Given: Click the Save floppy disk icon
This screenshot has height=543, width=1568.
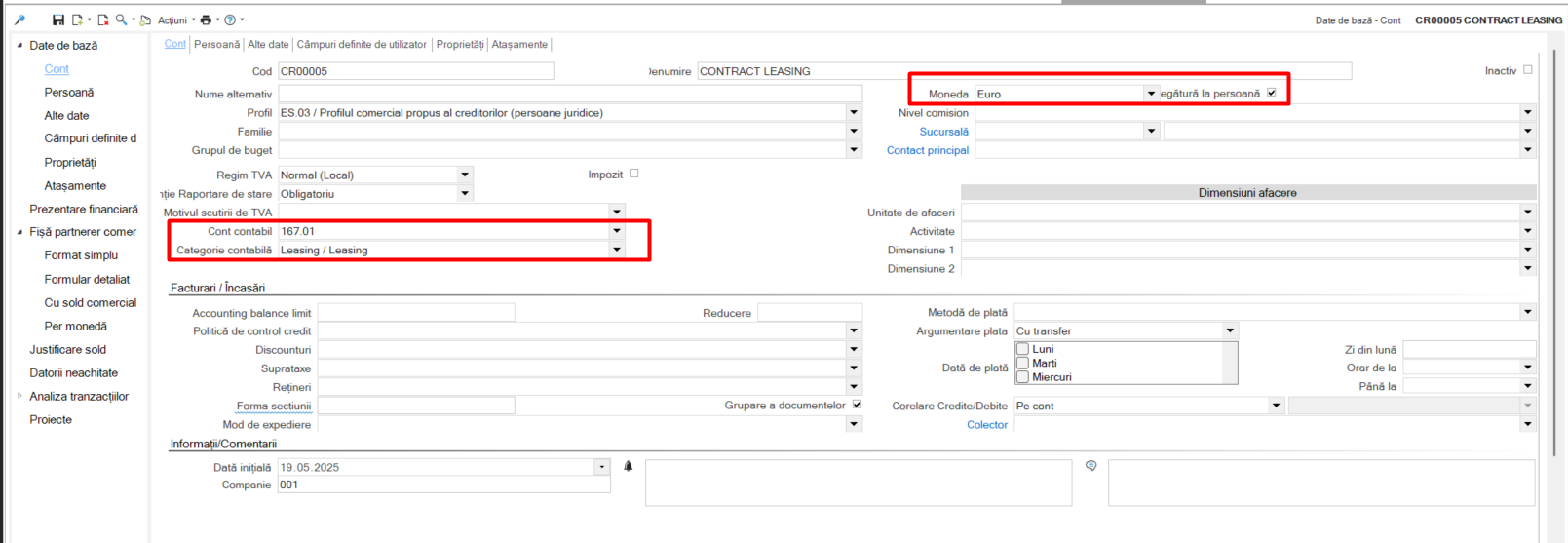Looking at the screenshot, I should pyautogui.click(x=58, y=19).
